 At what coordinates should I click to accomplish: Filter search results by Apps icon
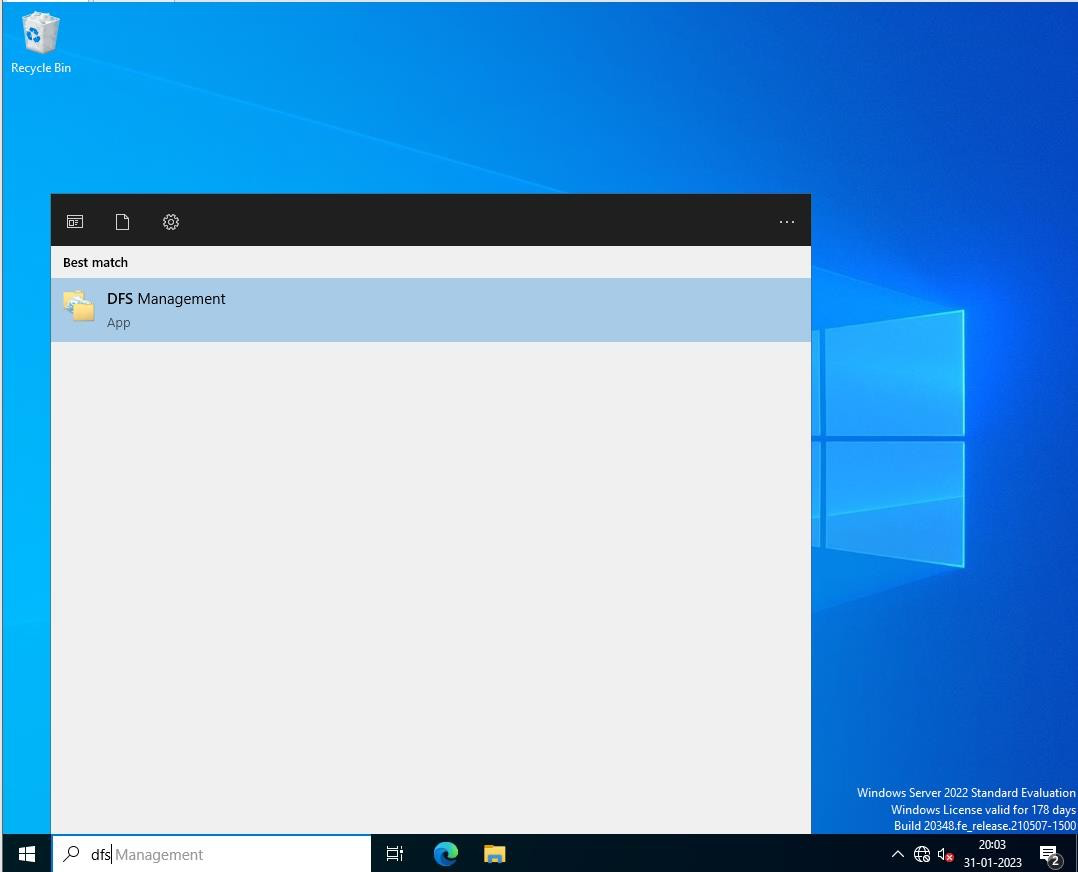click(75, 221)
